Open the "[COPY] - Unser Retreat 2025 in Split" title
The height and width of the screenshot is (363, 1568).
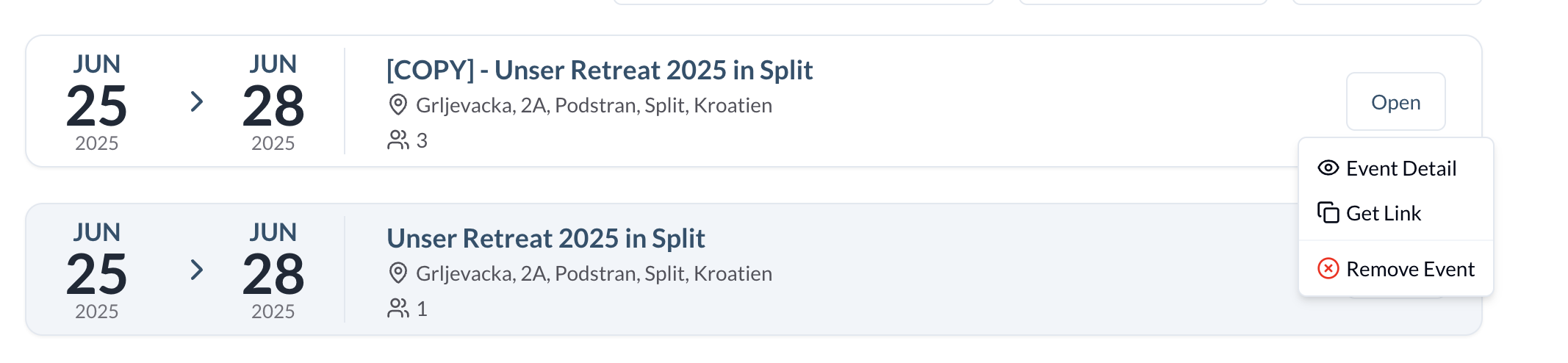pyautogui.click(x=599, y=71)
